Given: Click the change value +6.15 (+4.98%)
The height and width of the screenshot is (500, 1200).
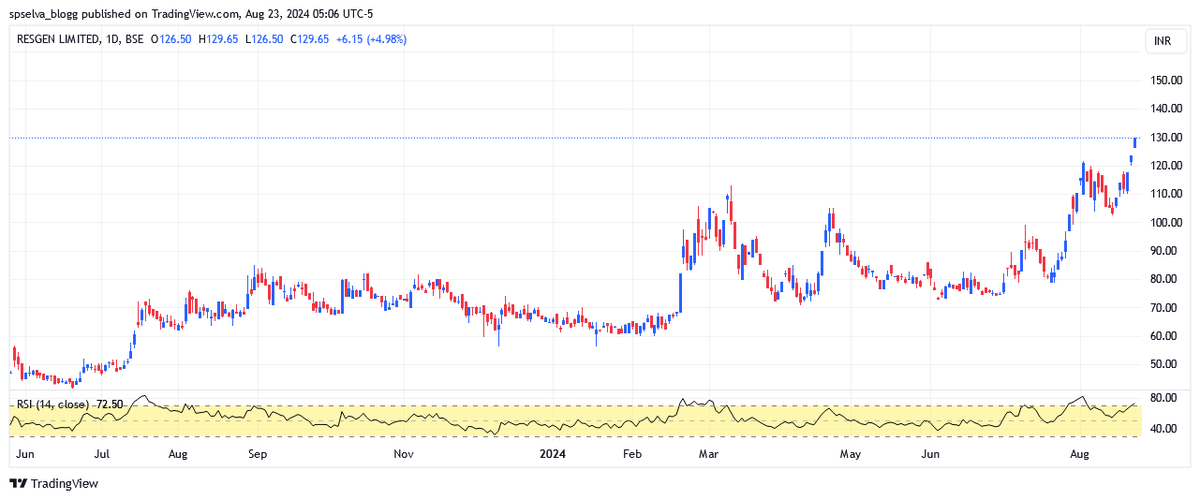Looking at the screenshot, I should click(x=370, y=40).
